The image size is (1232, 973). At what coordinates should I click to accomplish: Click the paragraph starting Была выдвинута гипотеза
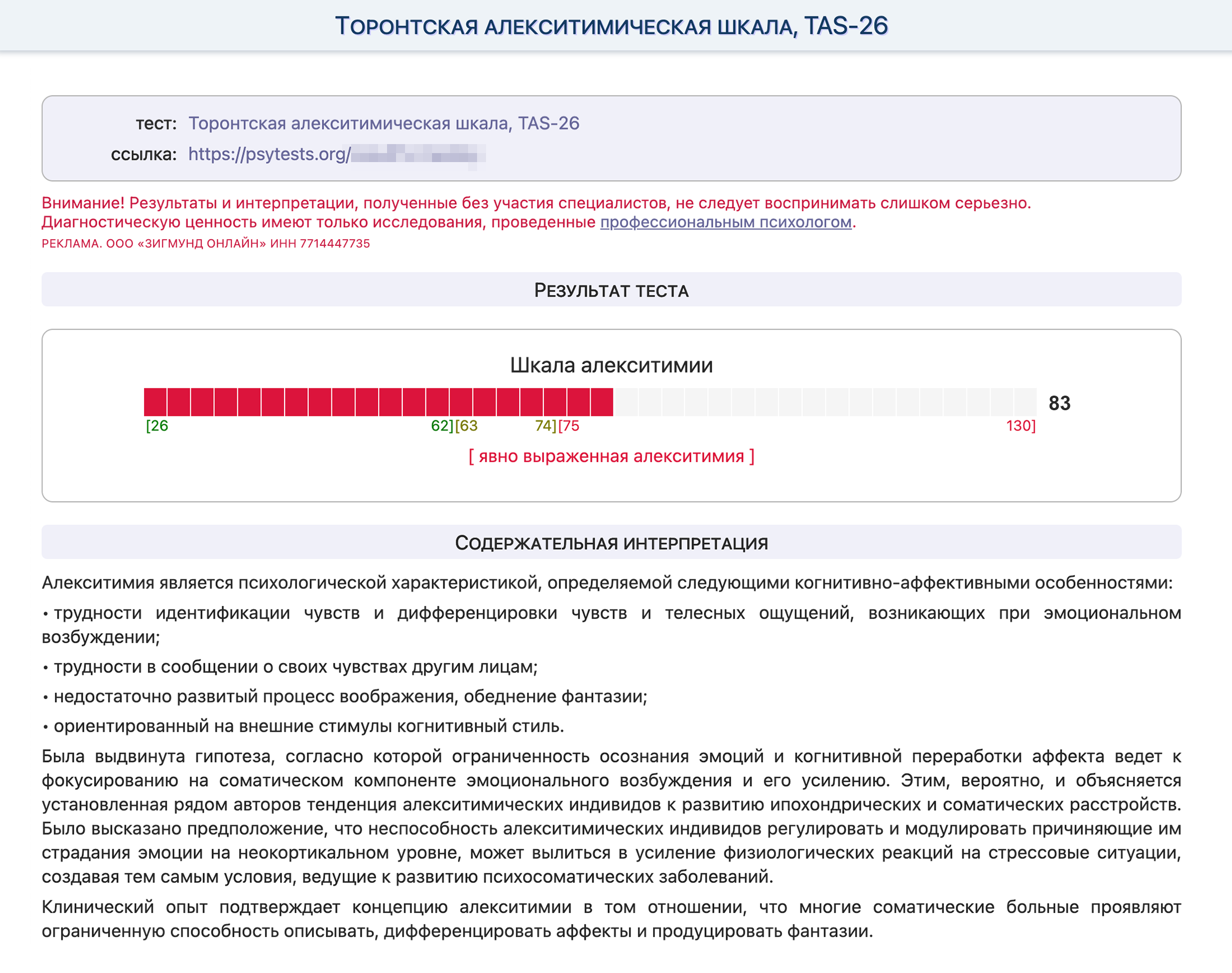611,817
